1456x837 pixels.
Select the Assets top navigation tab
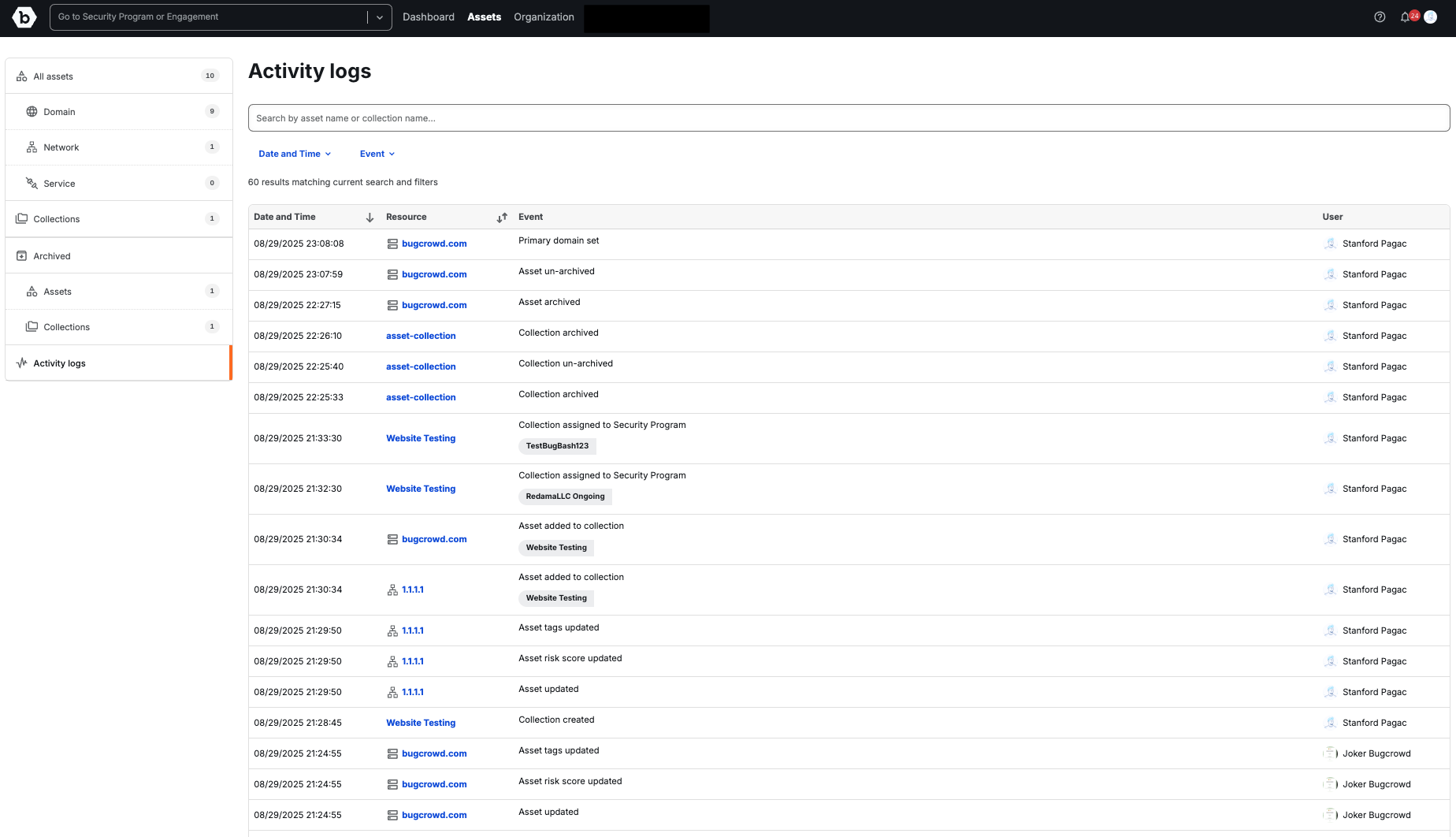pos(484,17)
